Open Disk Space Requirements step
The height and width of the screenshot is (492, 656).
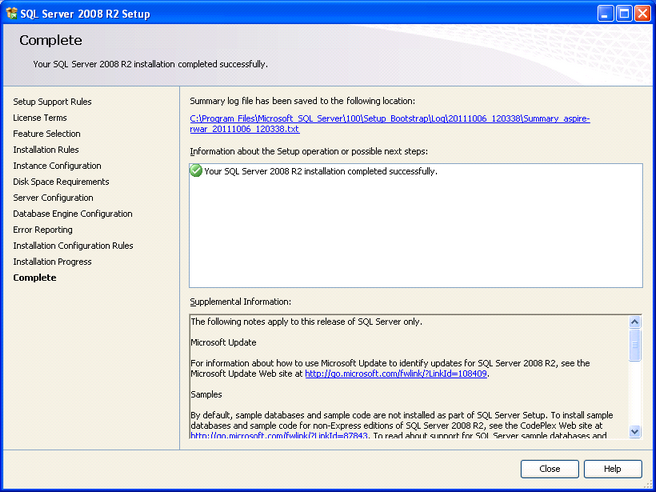pos(61,182)
